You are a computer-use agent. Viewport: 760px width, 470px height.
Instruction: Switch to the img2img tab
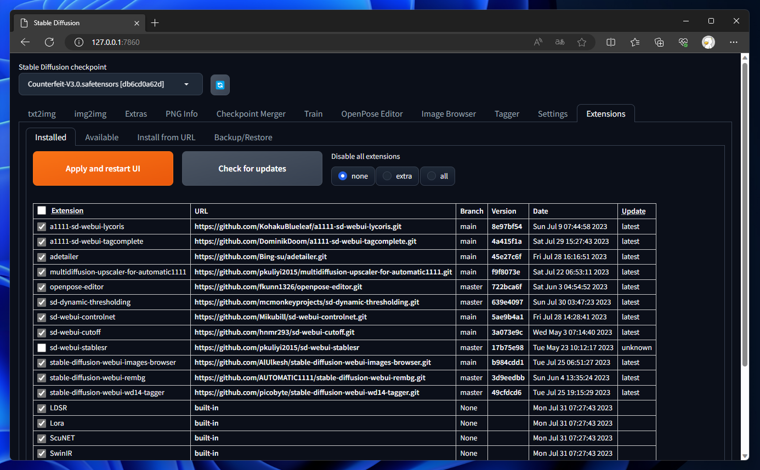click(x=90, y=114)
